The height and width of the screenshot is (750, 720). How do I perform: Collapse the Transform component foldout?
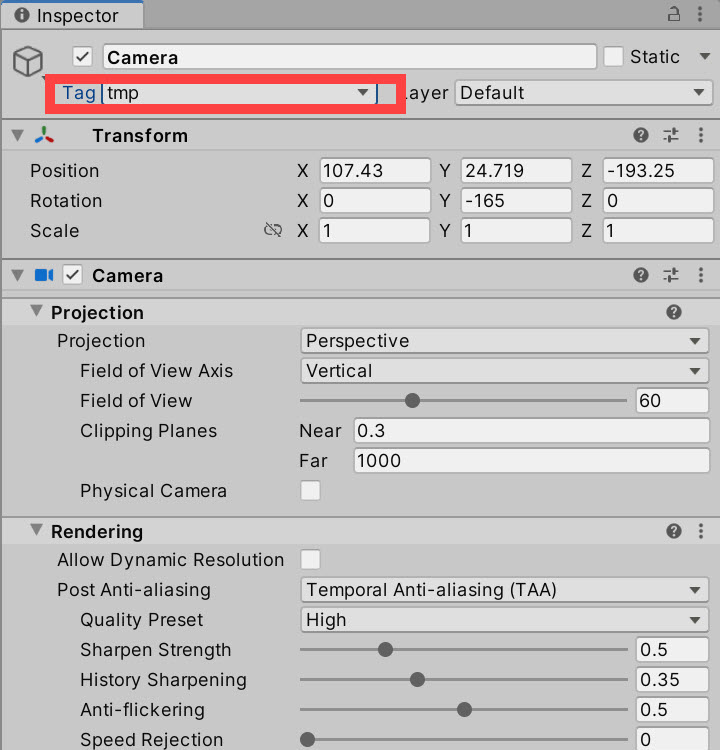[x=18, y=135]
